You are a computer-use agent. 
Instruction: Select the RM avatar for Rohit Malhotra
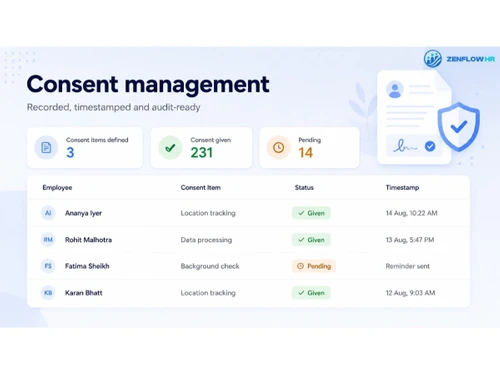[x=48, y=240]
